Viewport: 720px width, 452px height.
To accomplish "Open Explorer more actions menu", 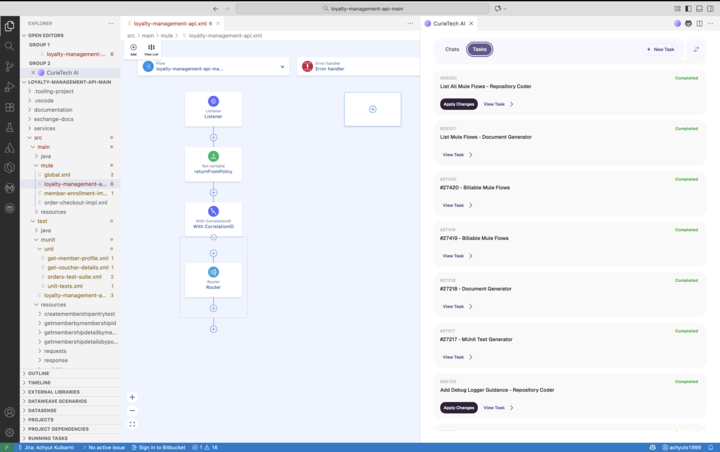I will [x=111, y=23].
